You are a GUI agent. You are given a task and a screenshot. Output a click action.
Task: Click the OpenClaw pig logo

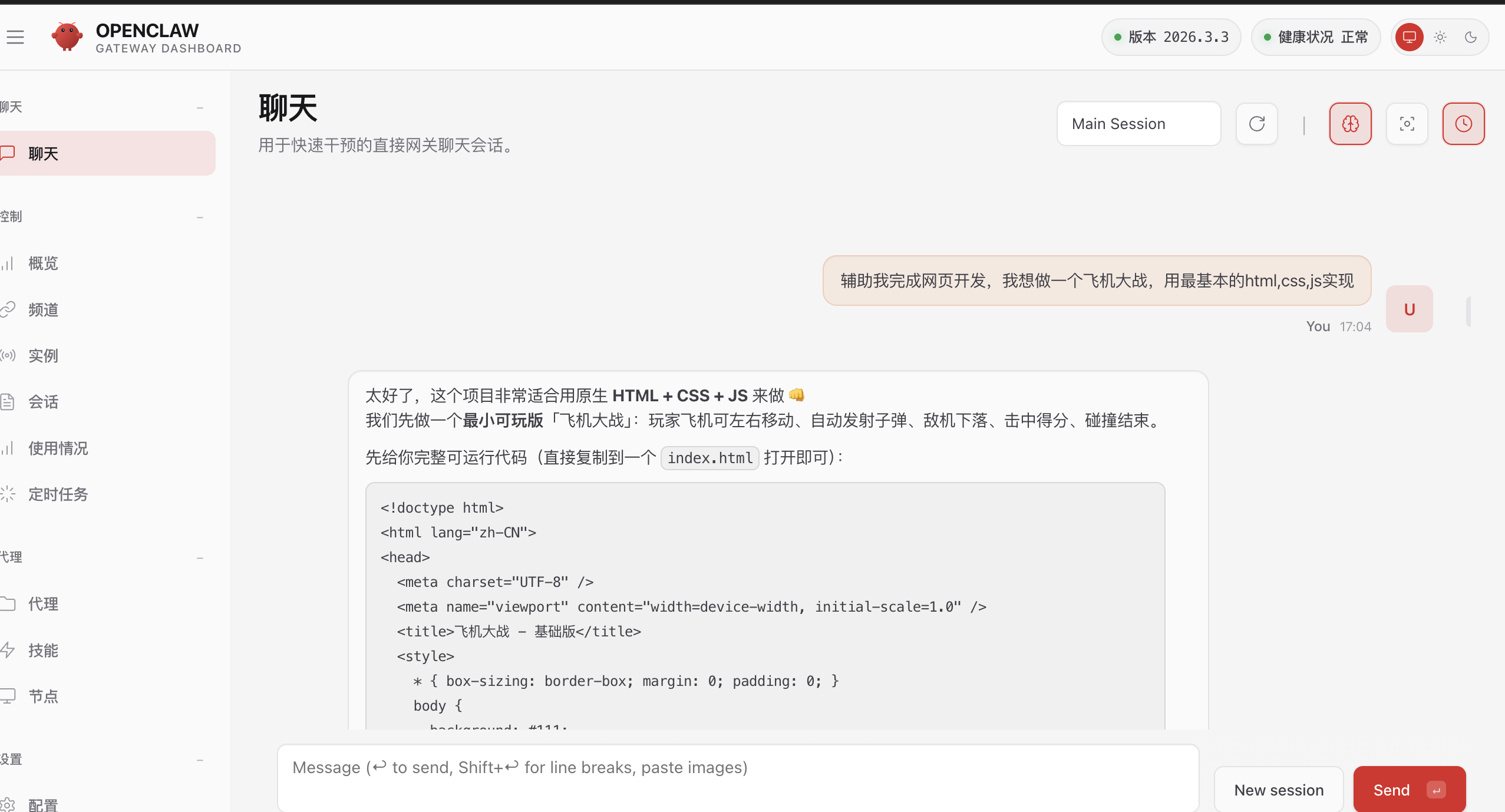tap(67, 36)
